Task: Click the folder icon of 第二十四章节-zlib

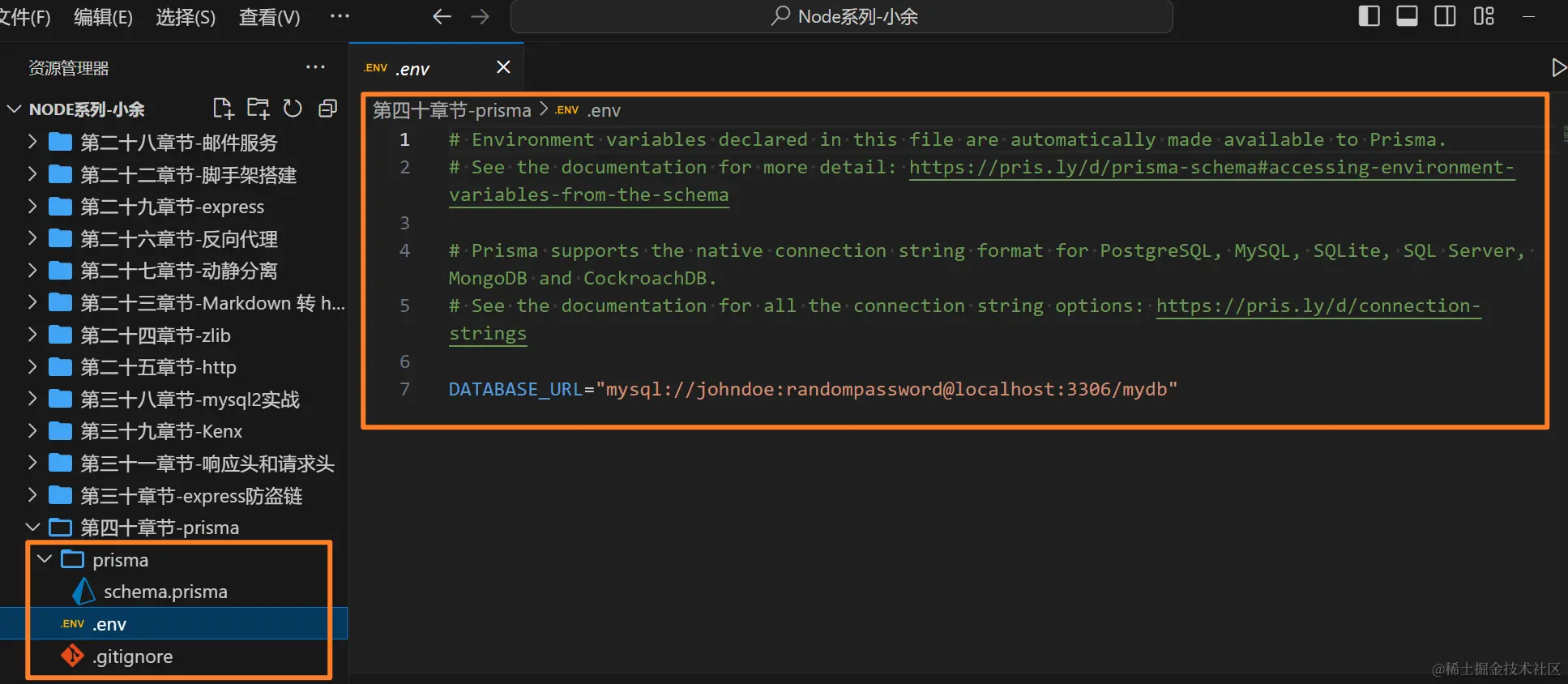Action: click(x=60, y=335)
